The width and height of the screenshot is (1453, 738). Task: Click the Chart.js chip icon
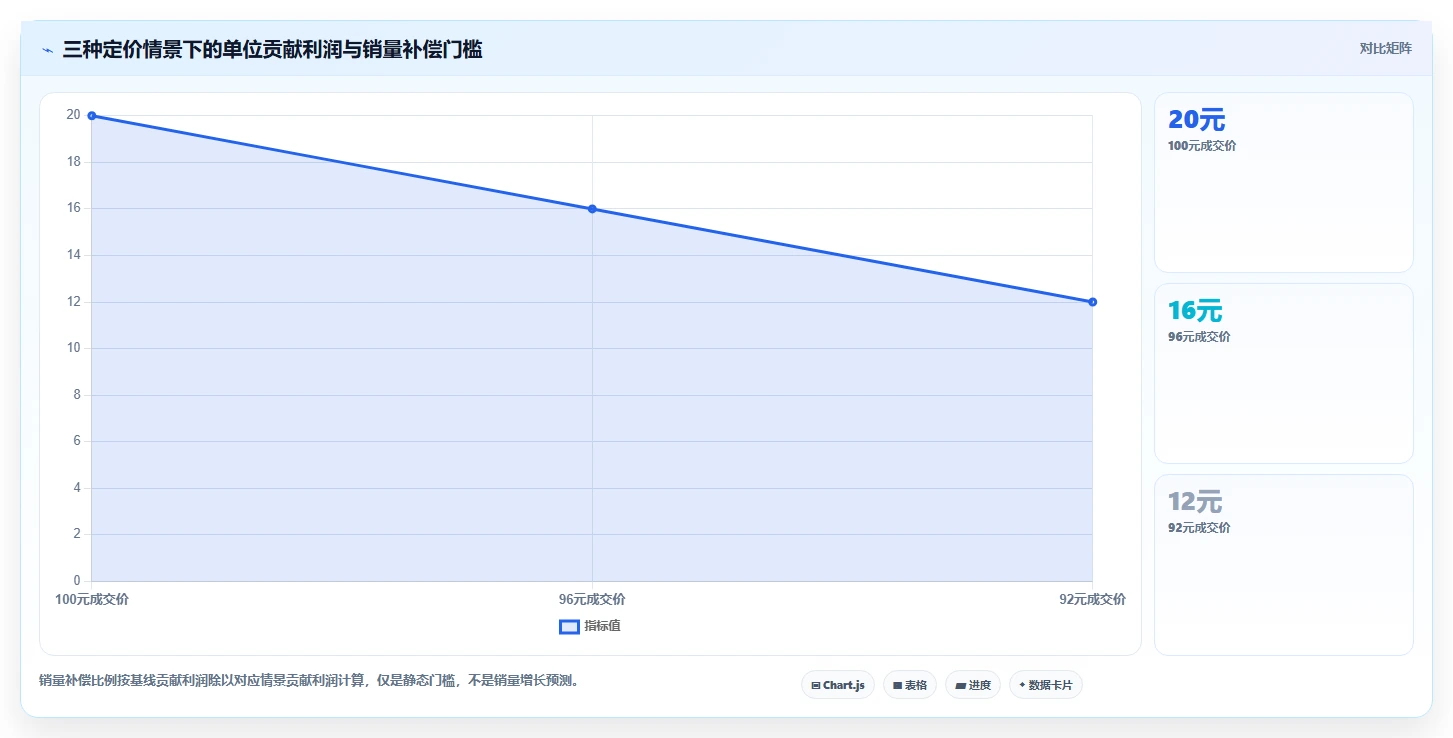(x=816, y=686)
